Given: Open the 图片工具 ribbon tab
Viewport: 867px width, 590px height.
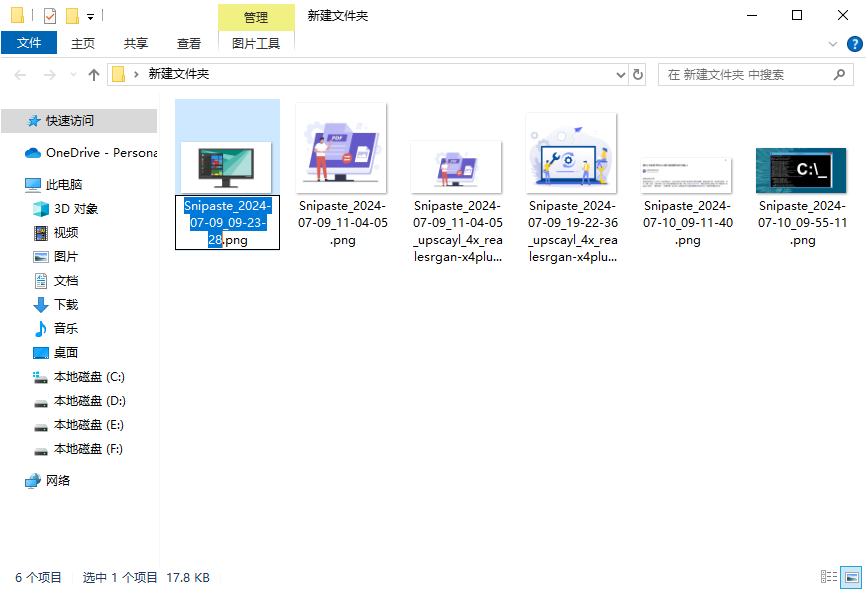Looking at the screenshot, I should (x=256, y=43).
